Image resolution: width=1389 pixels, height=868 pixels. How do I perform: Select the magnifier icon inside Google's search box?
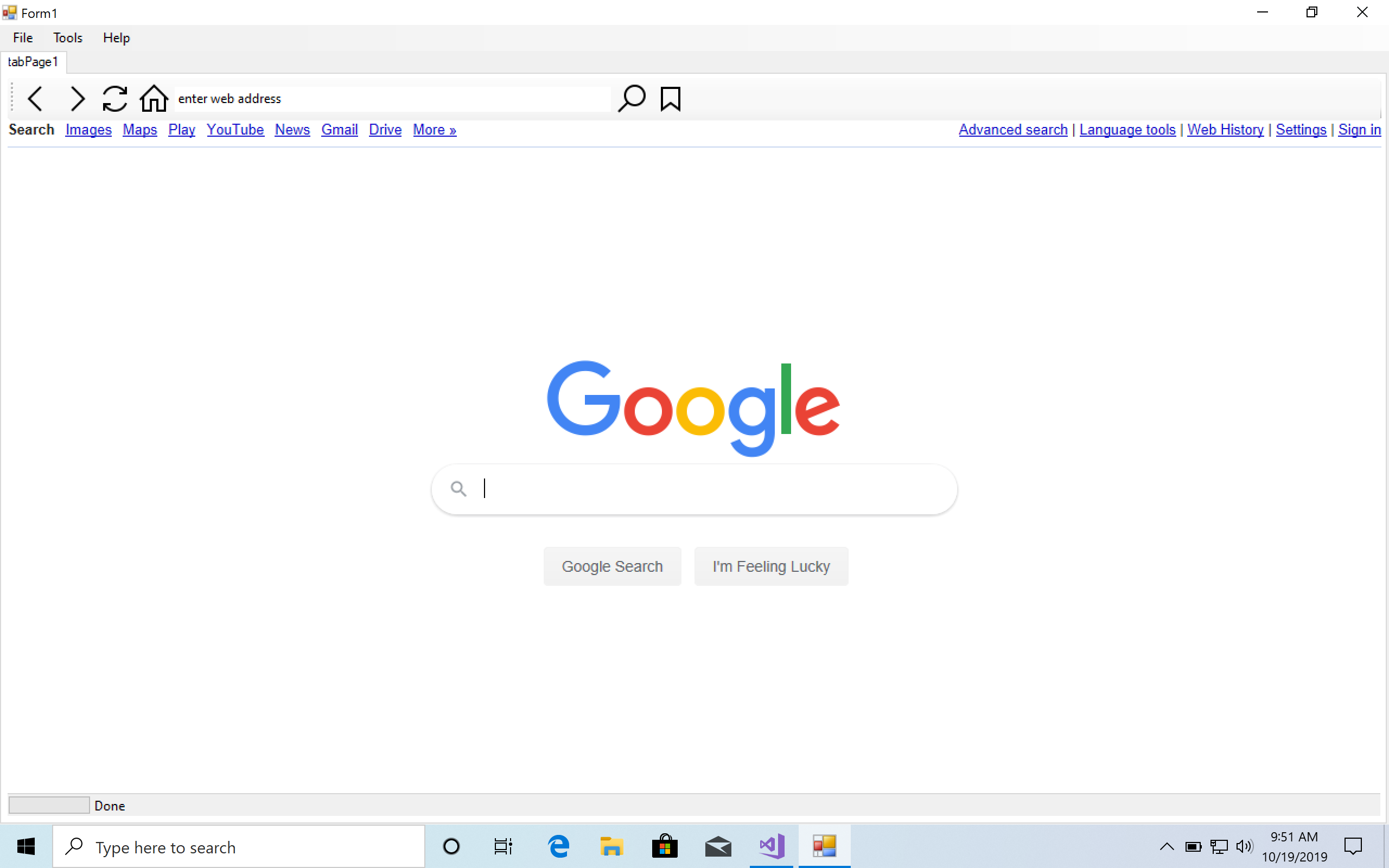458,489
